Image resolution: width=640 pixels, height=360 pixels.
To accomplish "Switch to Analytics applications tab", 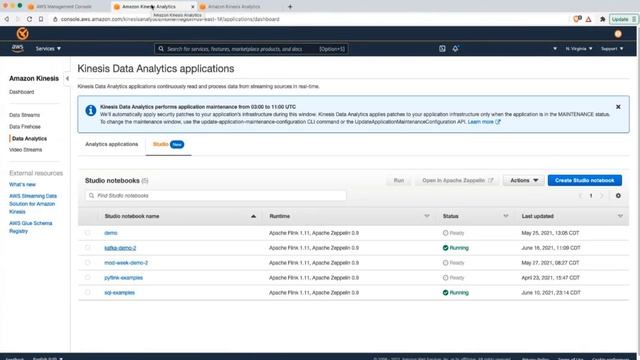I will 111,144.
